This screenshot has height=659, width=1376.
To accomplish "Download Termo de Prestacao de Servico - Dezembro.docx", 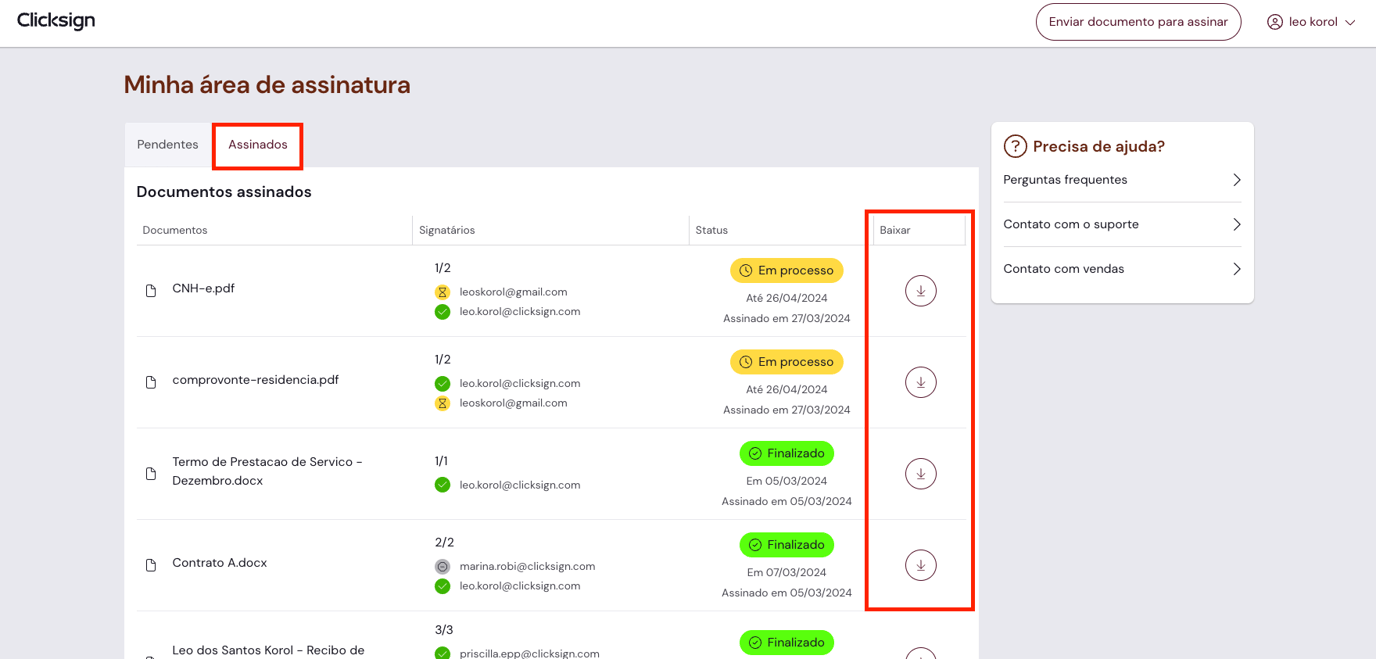I will [x=920, y=474].
